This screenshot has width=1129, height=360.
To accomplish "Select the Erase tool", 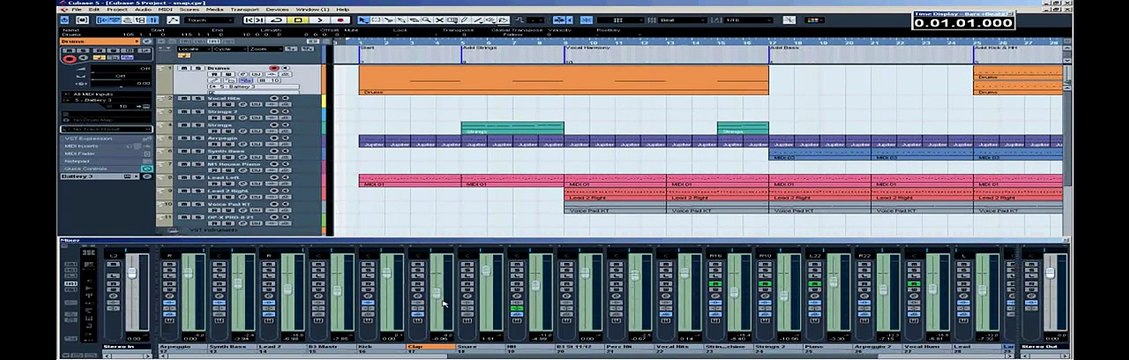I will [414, 20].
